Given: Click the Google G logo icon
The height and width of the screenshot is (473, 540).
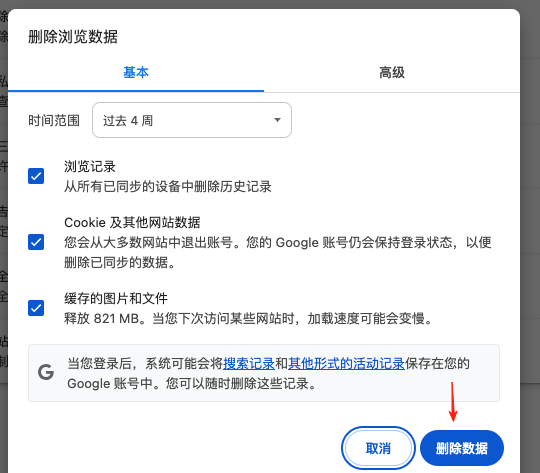Looking at the screenshot, I should pyautogui.click(x=46, y=372).
